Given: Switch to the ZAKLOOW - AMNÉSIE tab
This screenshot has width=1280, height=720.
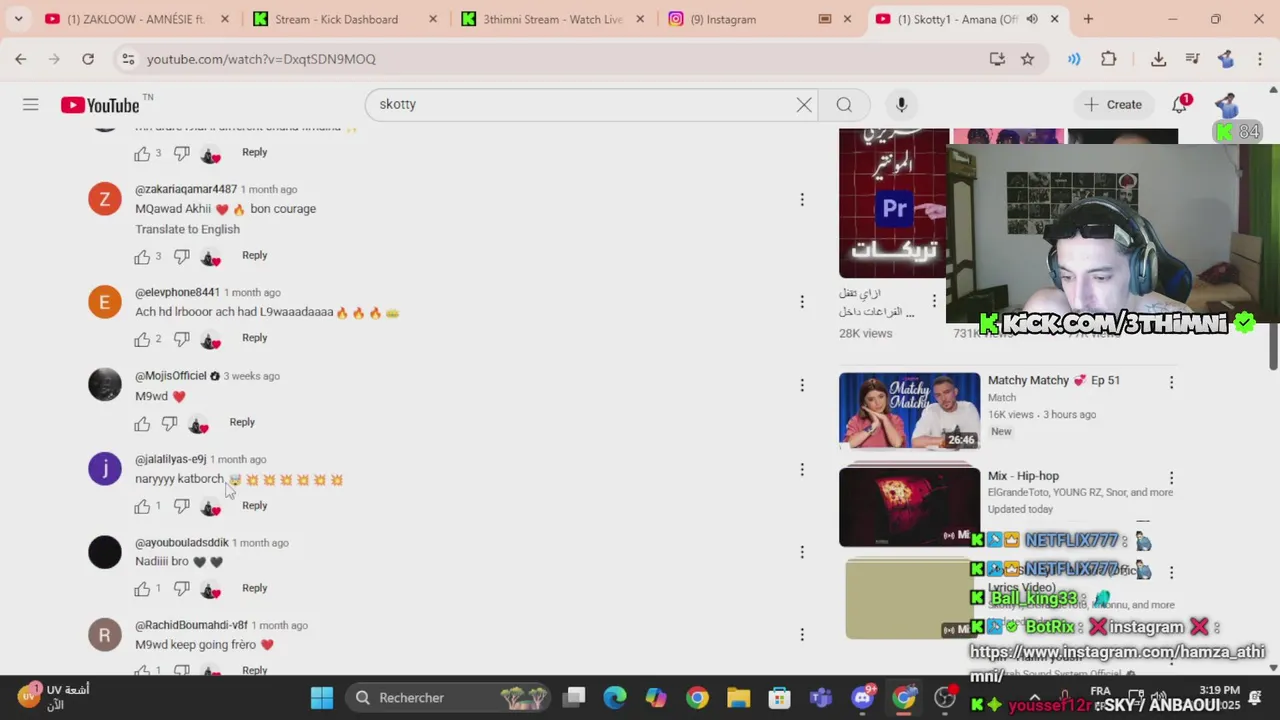Looking at the screenshot, I should coord(135,19).
